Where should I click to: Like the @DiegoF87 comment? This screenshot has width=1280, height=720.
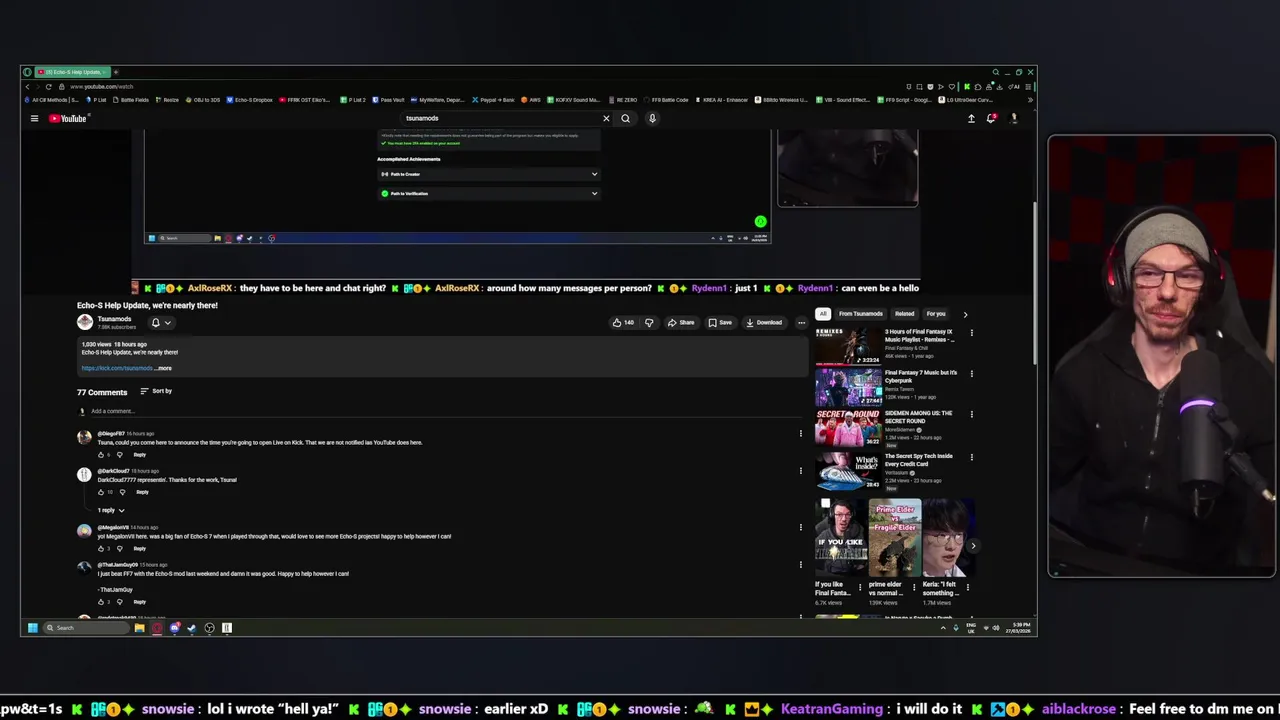click(x=101, y=455)
